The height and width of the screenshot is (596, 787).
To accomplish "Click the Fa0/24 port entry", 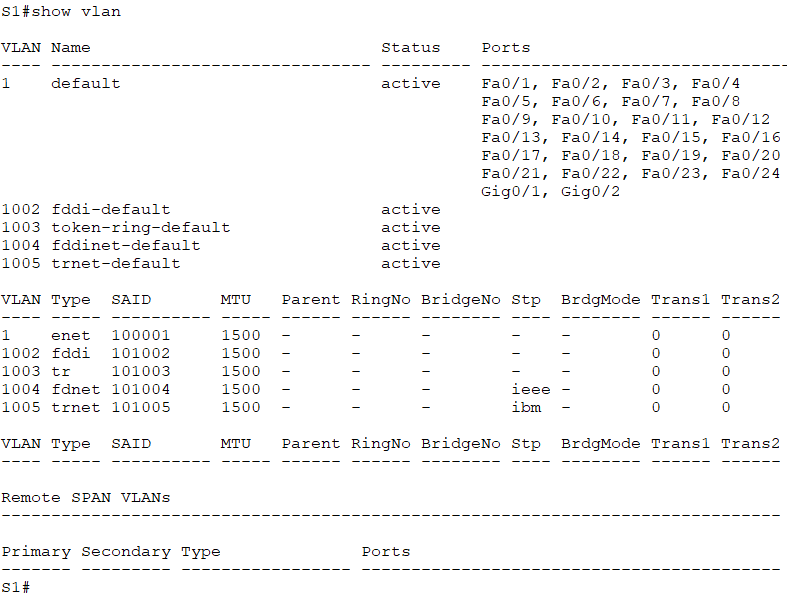I will point(751,173).
